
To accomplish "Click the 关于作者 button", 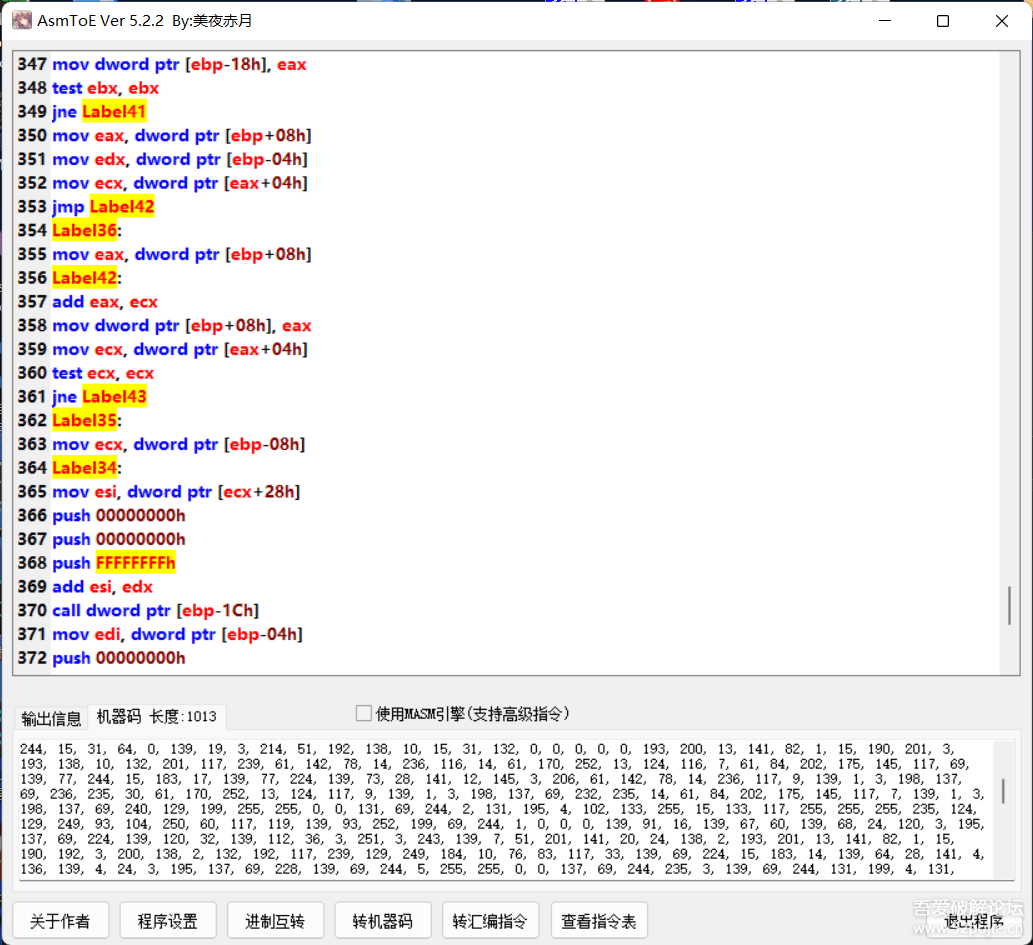I will (x=61, y=920).
